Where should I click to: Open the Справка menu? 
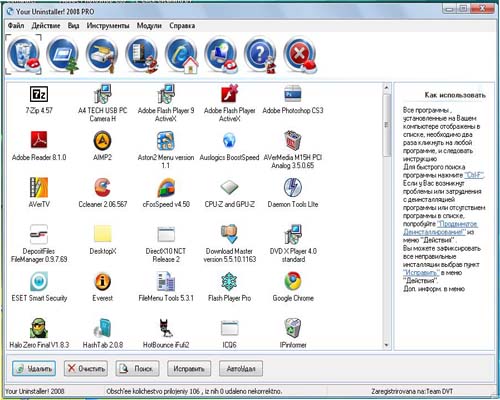pyautogui.click(x=182, y=26)
